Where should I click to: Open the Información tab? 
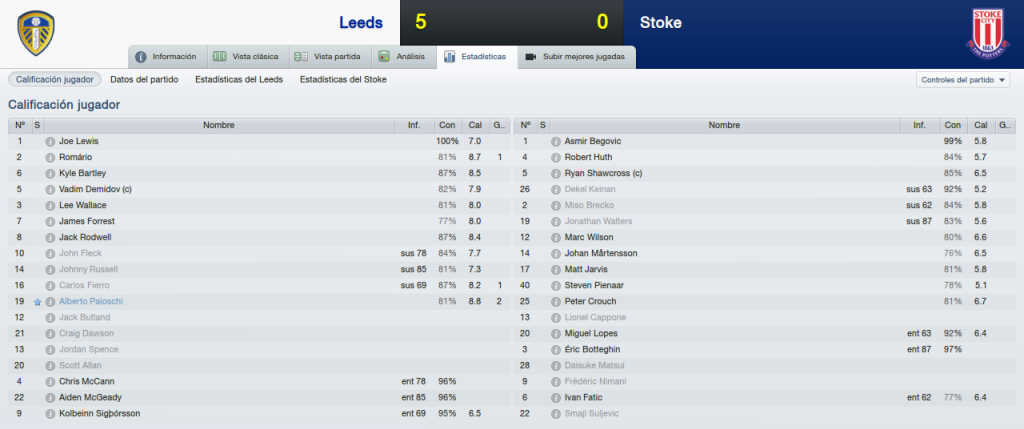(167, 57)
